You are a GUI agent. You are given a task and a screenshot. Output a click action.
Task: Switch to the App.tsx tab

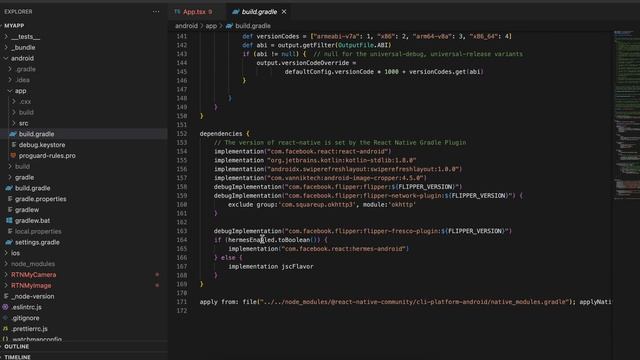[x=193, y=12]
